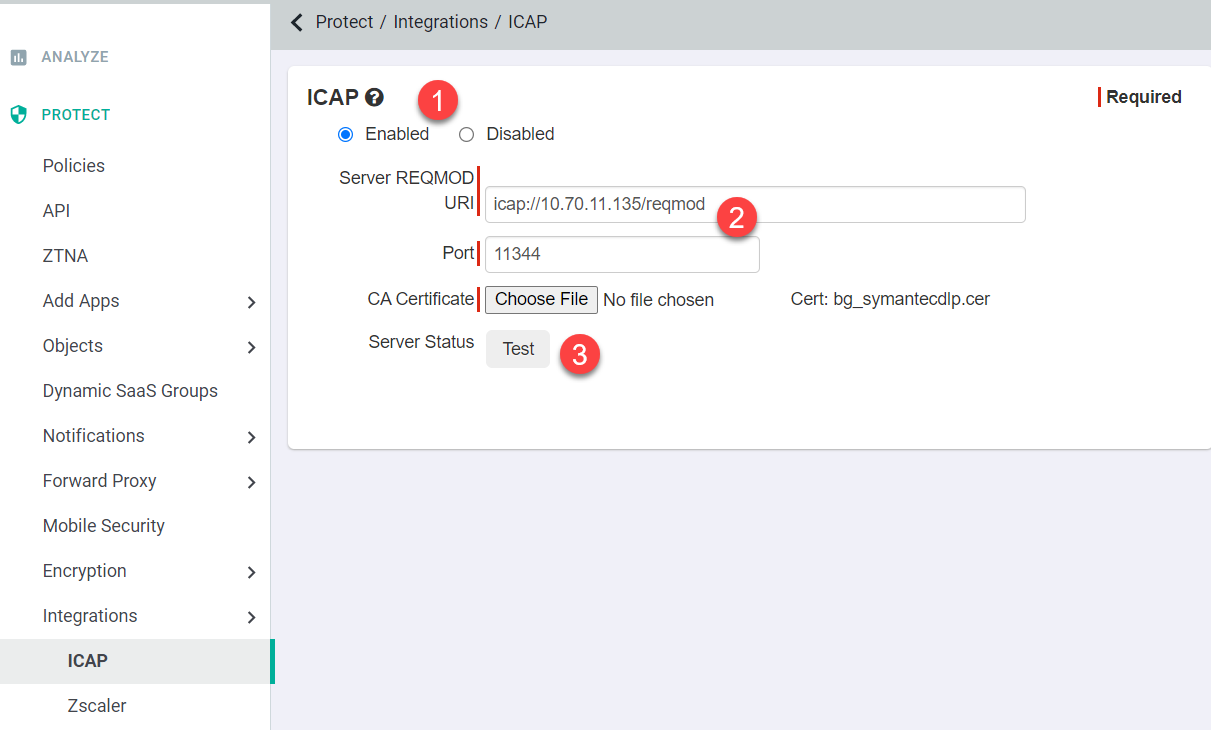Click into the Server REQMOD URI field
Image resolution: width=1211 pixels, height=730 pixels.
pyautogui.click(x=755, y=204)
